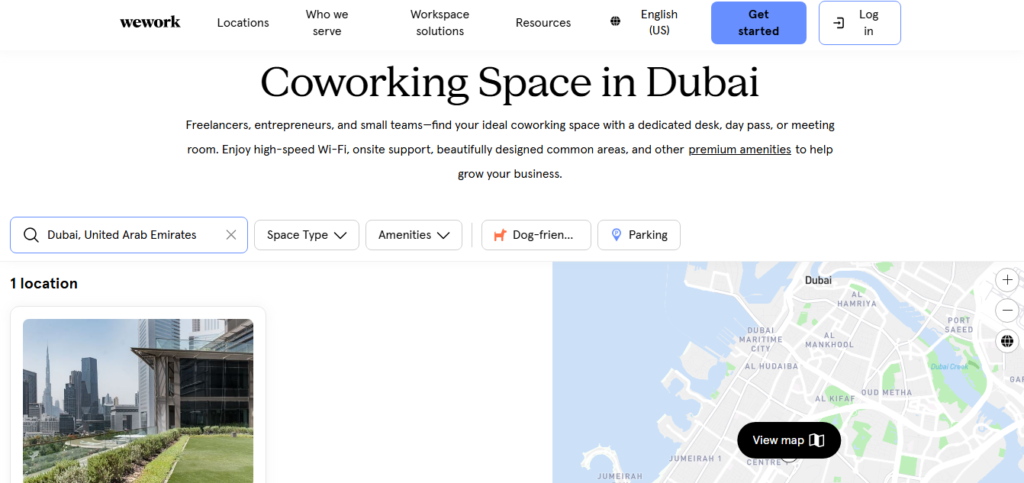Toggle the Dog-friendly filter

click(536, 235)
